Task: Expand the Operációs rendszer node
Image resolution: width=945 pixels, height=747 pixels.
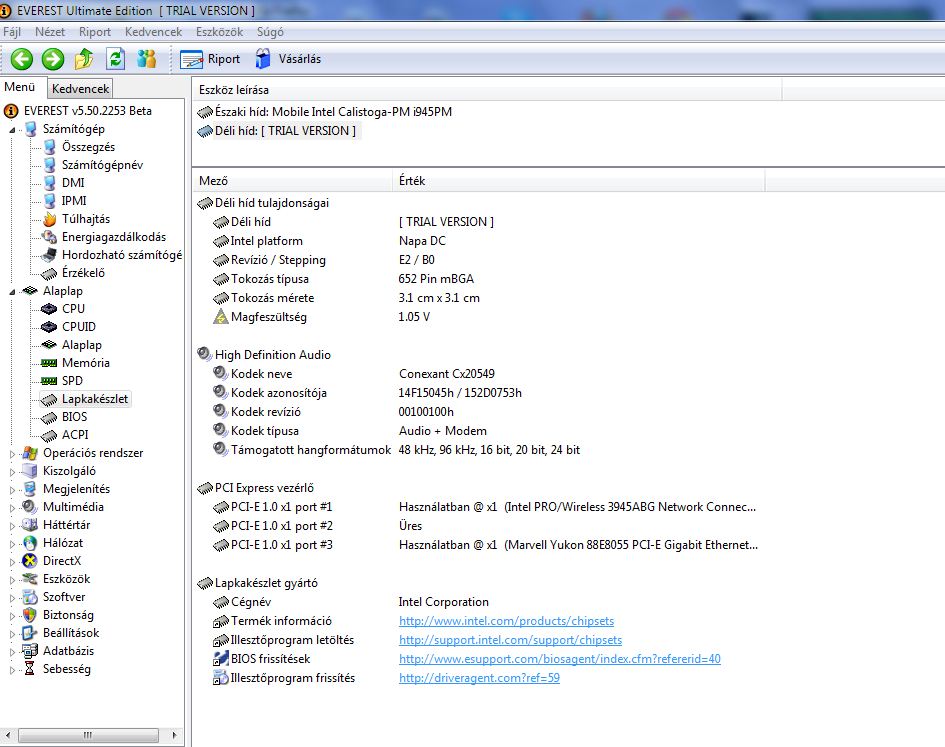Action: click(12, 453)
